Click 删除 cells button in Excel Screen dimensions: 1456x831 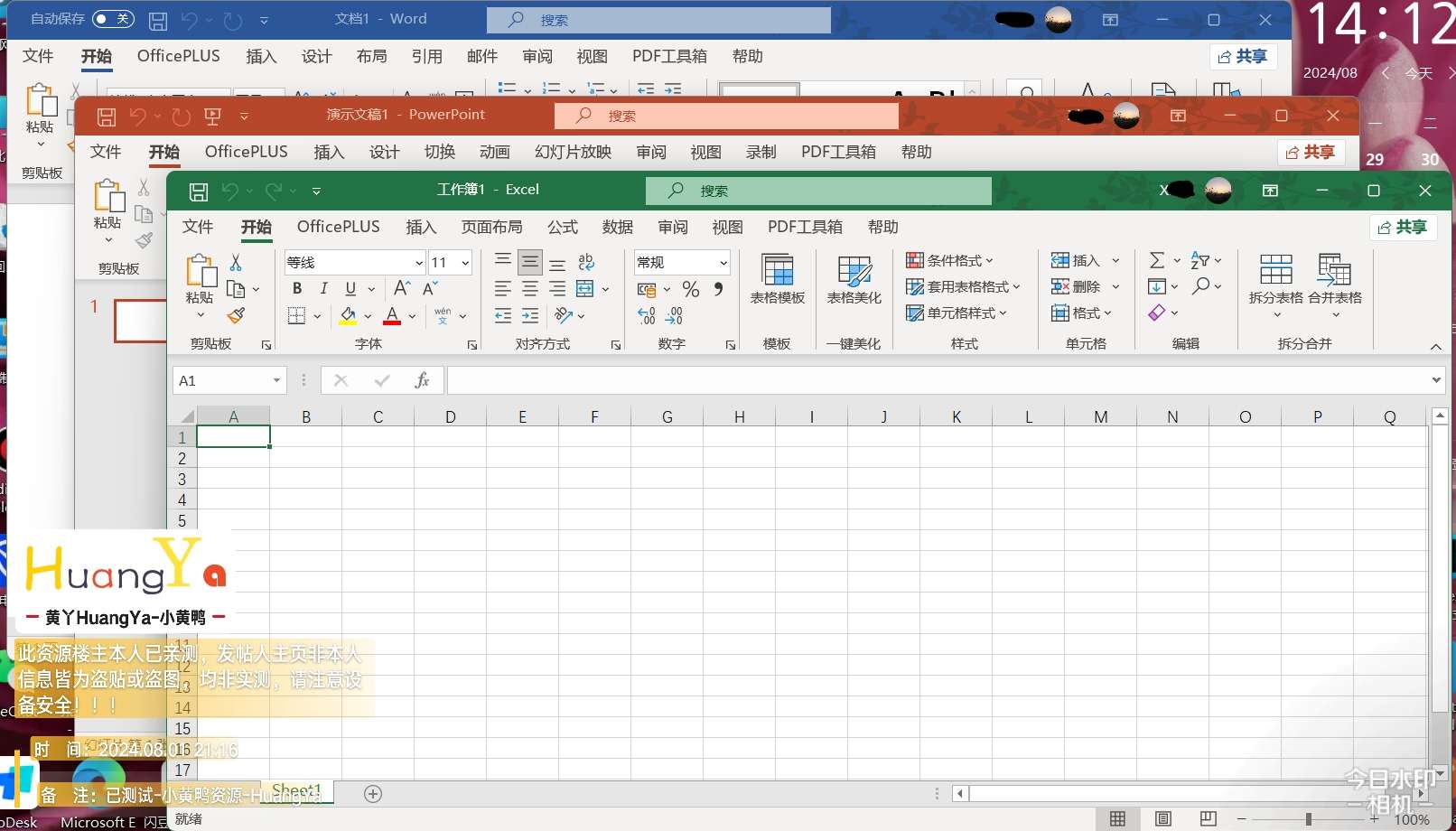(x=1076, y=286)
